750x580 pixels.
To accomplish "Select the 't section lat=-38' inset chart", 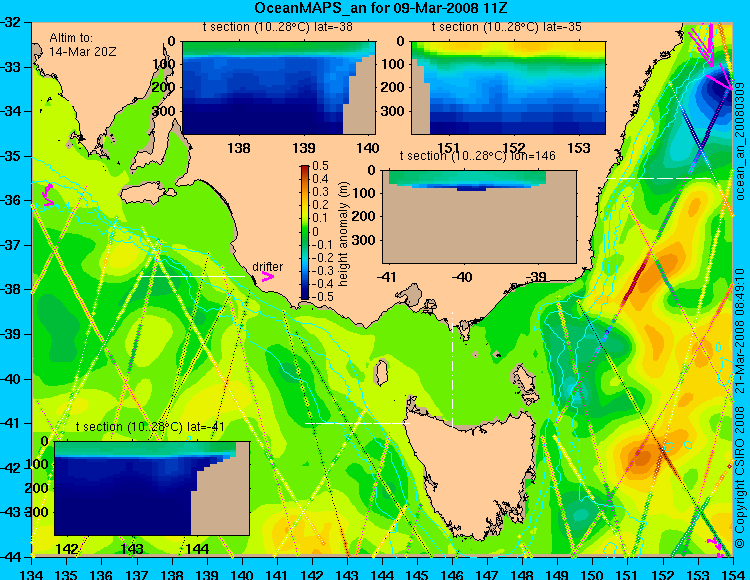I will click(279, 88).
